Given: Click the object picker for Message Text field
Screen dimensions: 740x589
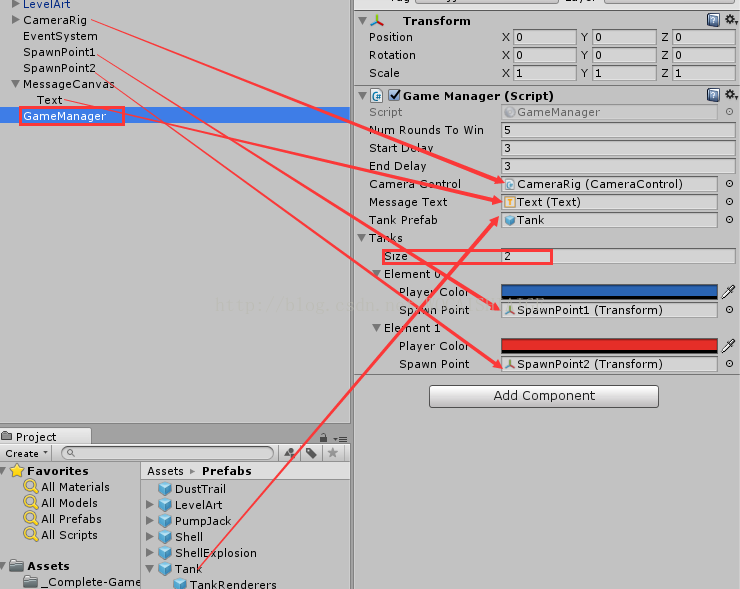Looking at the screenshot, I should pyautogui.click(x=730, y=202).
